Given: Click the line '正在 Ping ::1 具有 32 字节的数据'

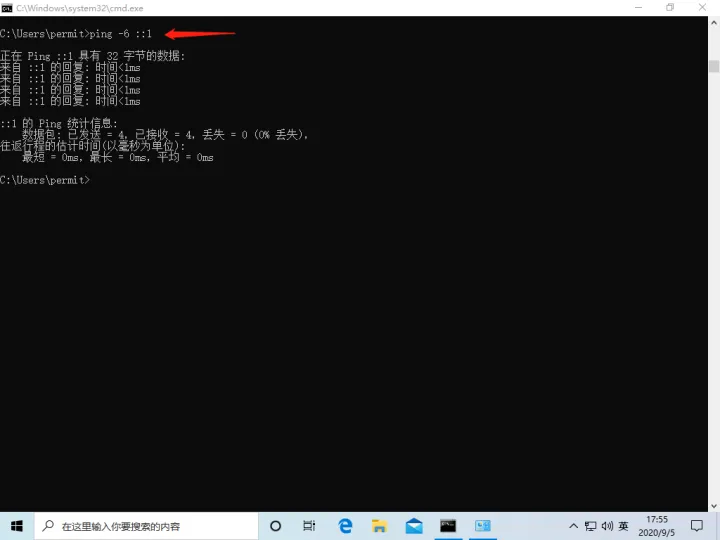Looking at the screenshot, I should tap(92, 56).
